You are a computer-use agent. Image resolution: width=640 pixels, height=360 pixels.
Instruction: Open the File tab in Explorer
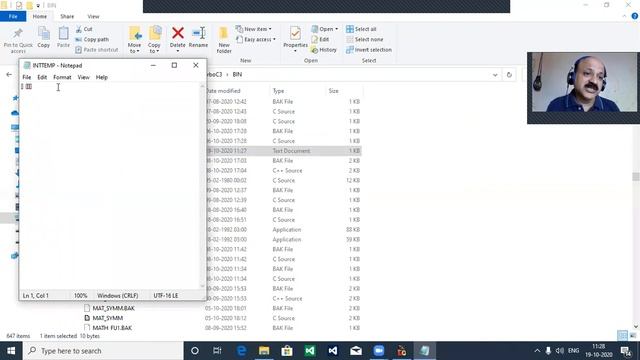click(x=13, y=16)
